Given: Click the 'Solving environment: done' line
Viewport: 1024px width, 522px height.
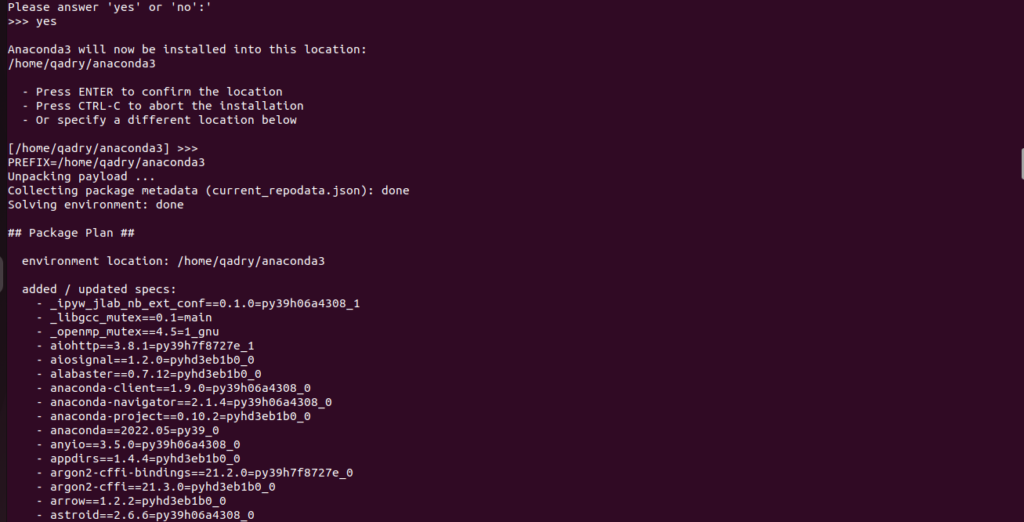Looking at the screenshot, I should 95,204.
